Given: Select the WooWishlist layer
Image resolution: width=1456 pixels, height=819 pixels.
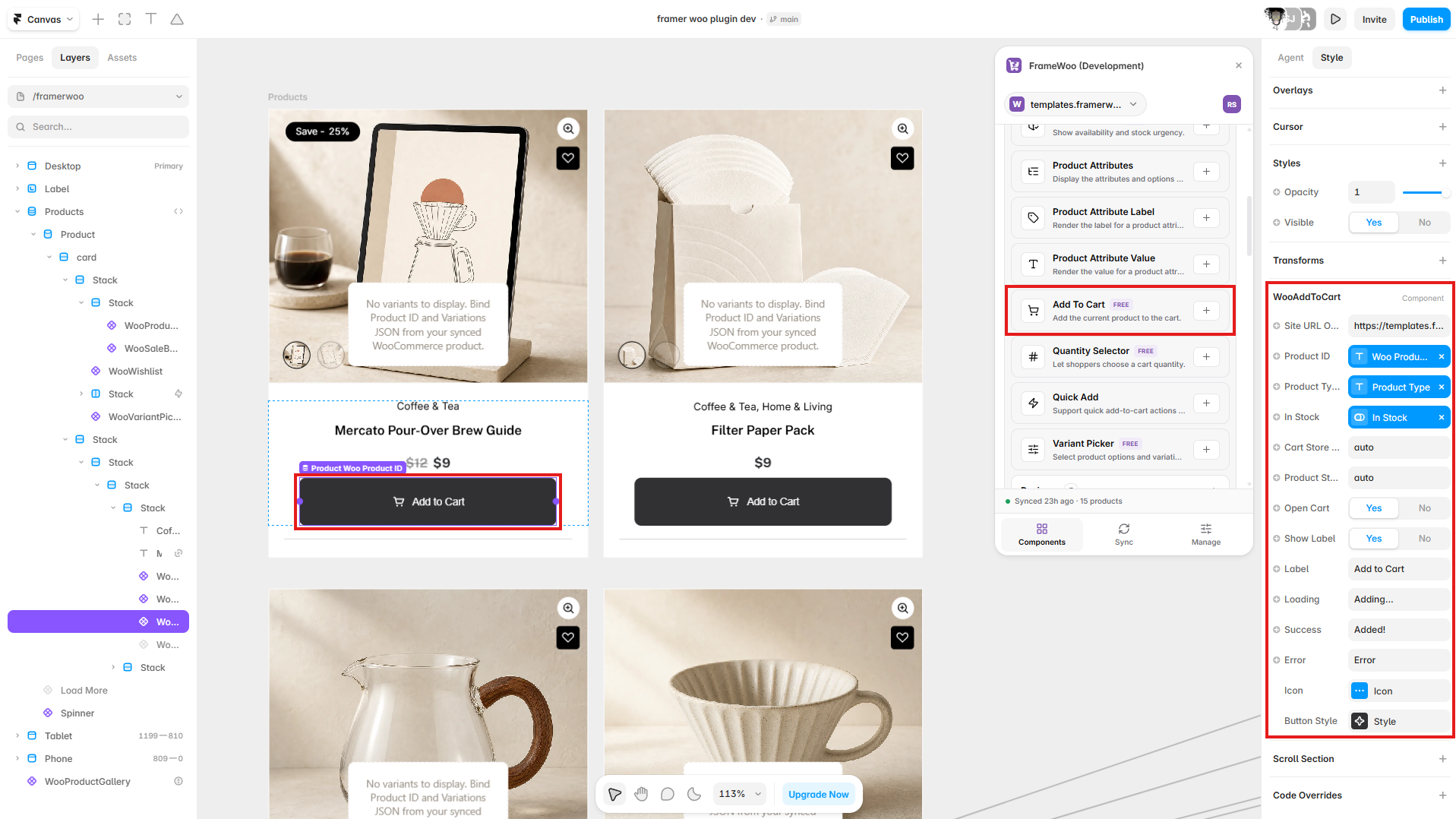Looking at the screenshot, I should (135, 371).
